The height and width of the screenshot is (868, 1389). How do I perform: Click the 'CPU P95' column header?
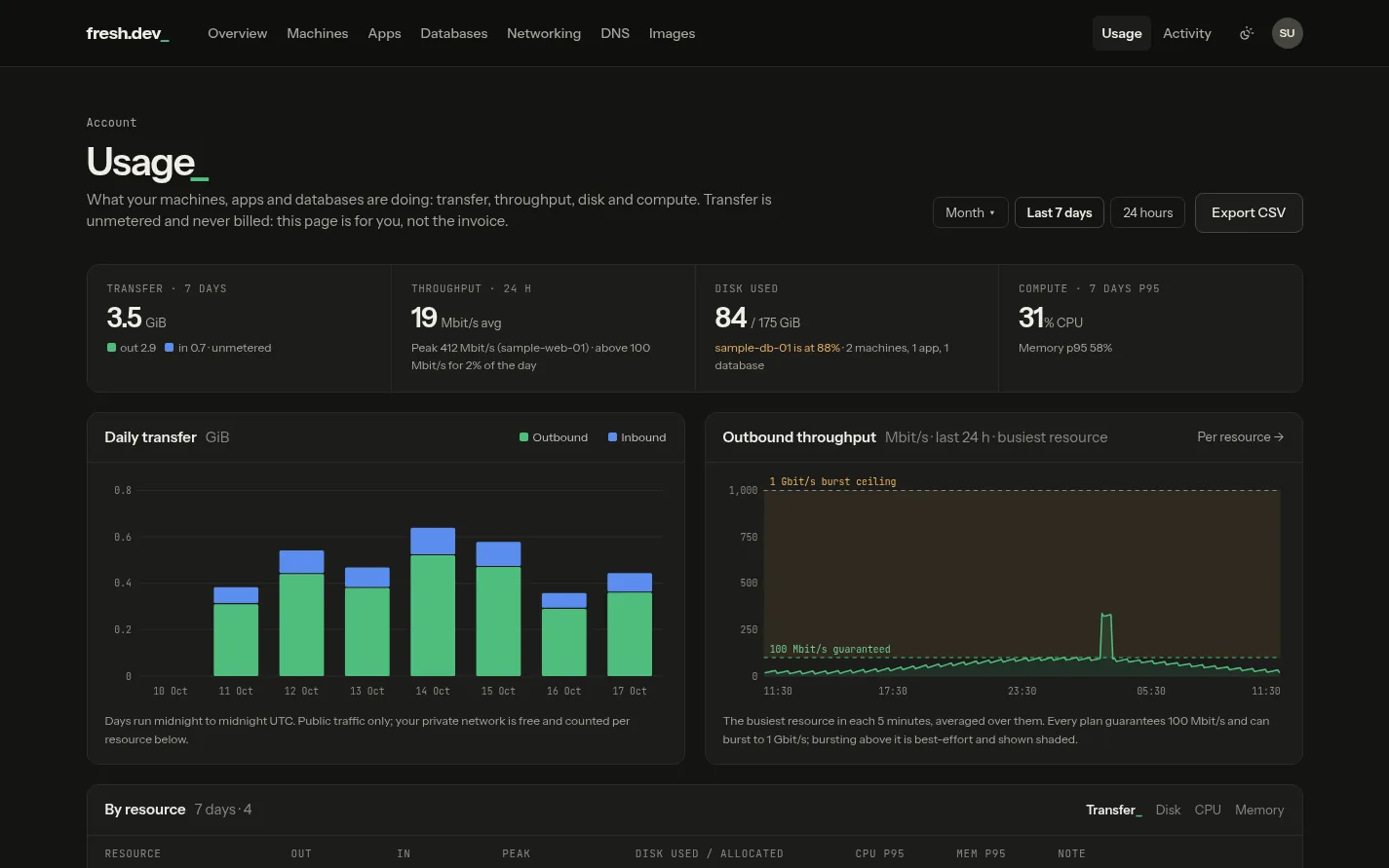tap(880, 853)
